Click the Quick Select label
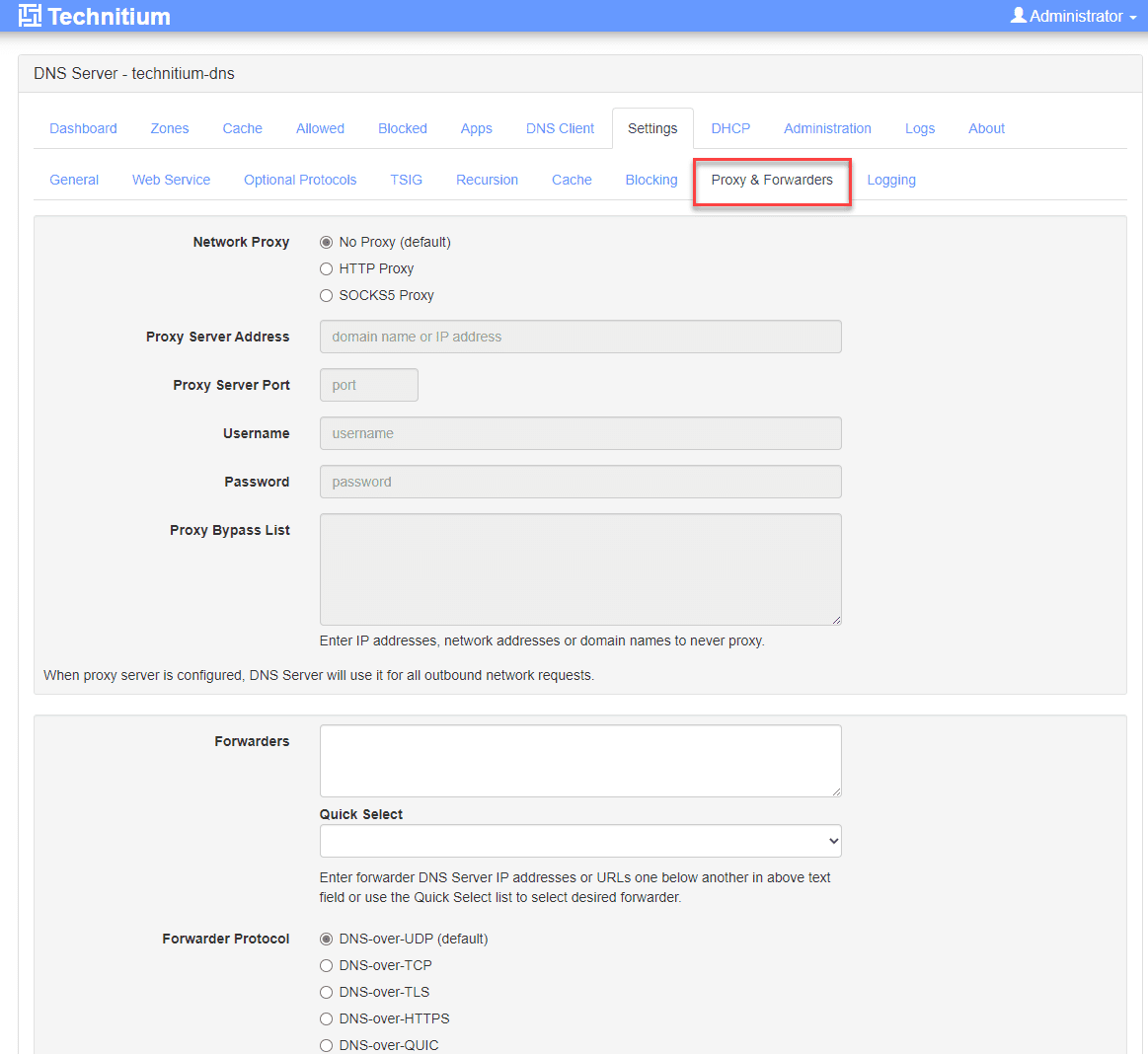This screenshot has width=1148, height=1054. (x=361, y=814)
